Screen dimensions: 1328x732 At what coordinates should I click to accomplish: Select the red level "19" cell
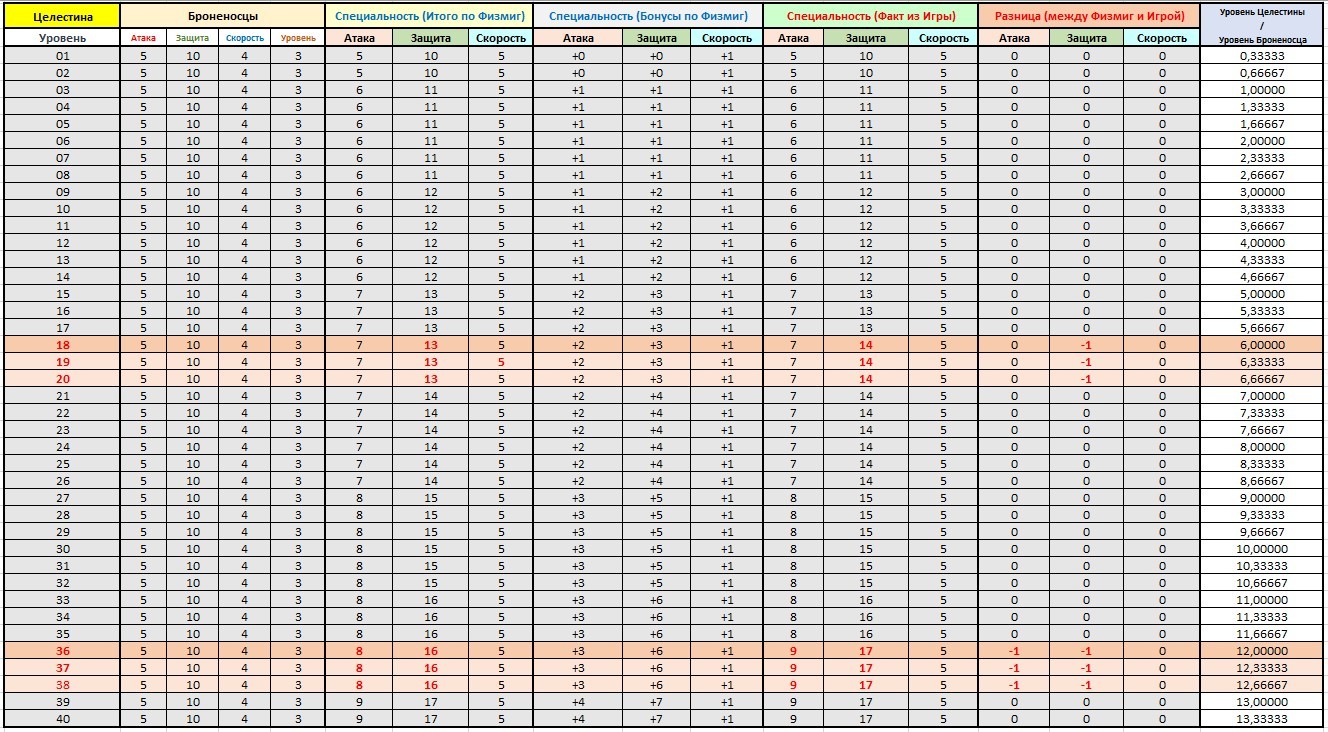pyautogui.click(x=62, y=362)
